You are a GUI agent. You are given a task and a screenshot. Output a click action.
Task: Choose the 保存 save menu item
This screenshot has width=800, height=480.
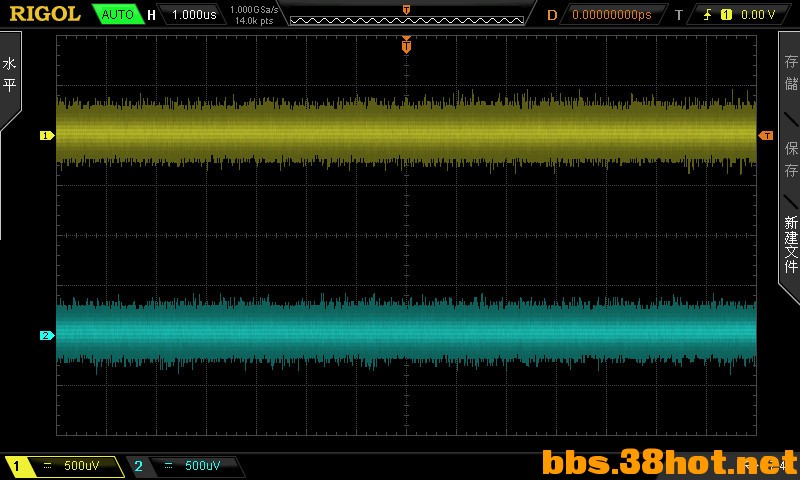pyautogui.click(x=791, y=159)
